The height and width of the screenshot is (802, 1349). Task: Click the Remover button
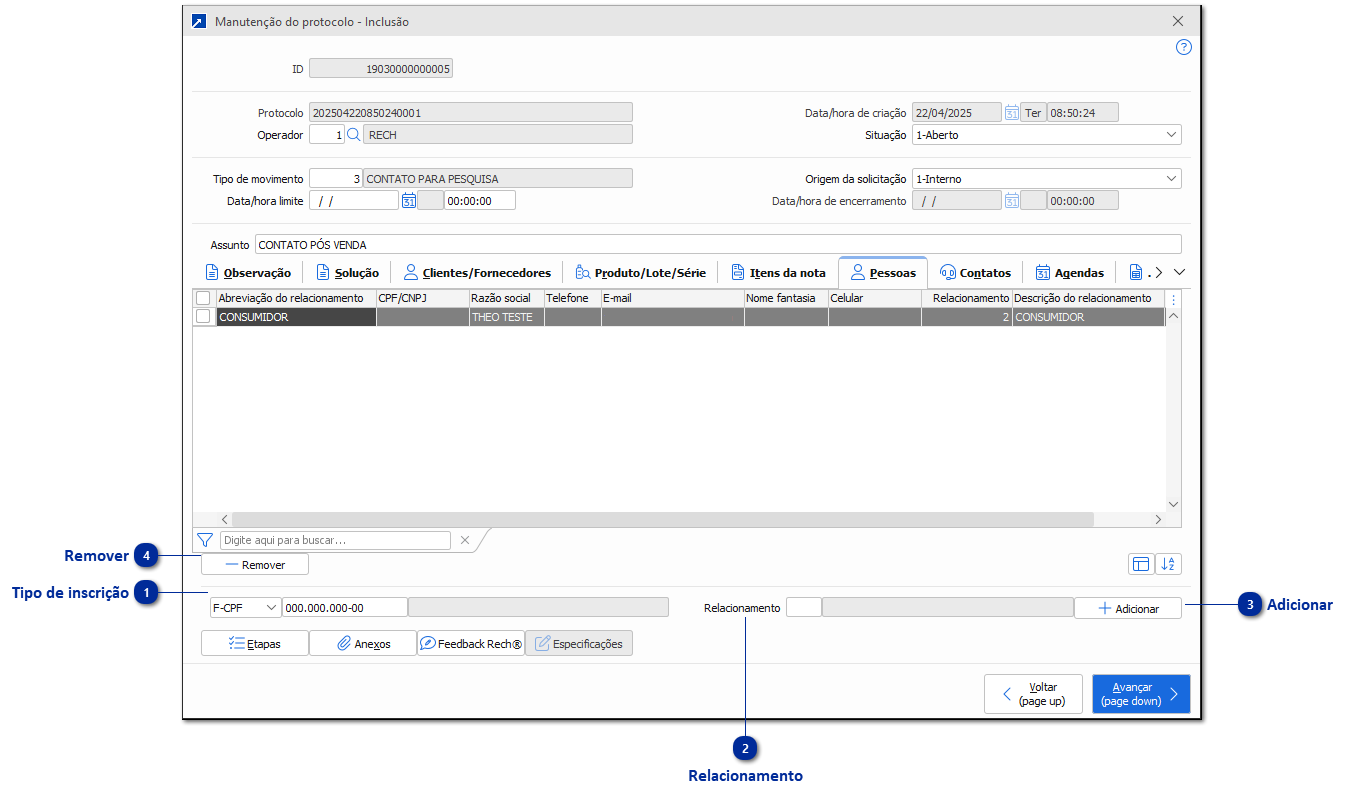[255, 565]
